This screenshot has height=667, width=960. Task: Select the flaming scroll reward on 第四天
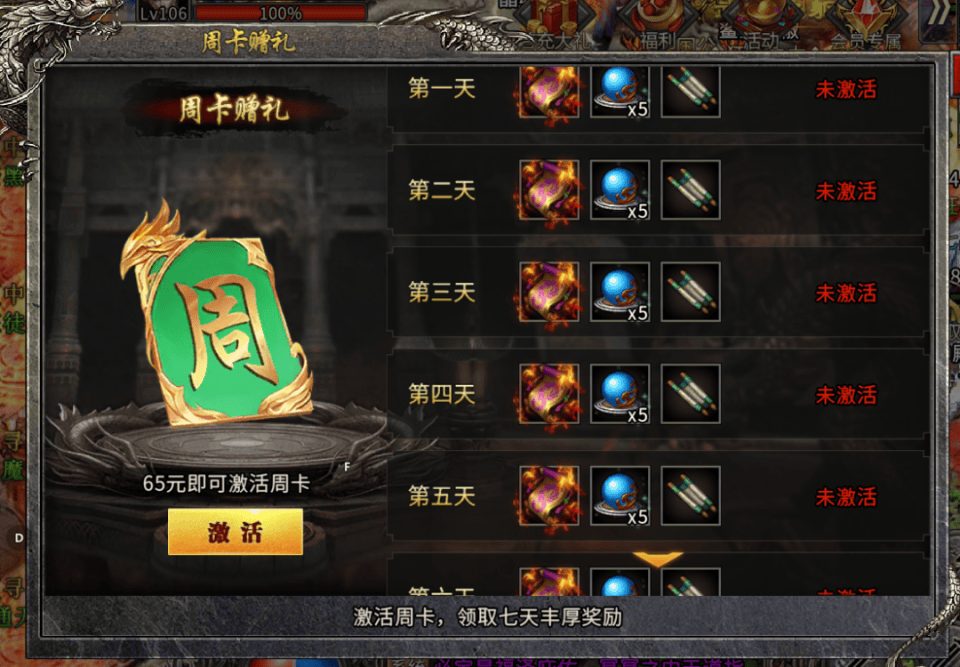pyautogui.click(x=549, y=394)
